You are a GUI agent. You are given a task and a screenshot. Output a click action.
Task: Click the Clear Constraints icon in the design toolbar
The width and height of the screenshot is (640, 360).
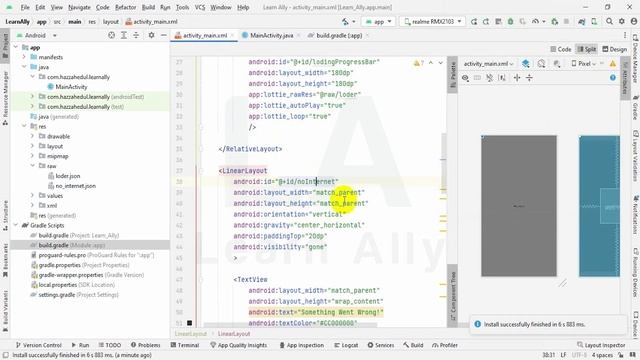point(489,78)
